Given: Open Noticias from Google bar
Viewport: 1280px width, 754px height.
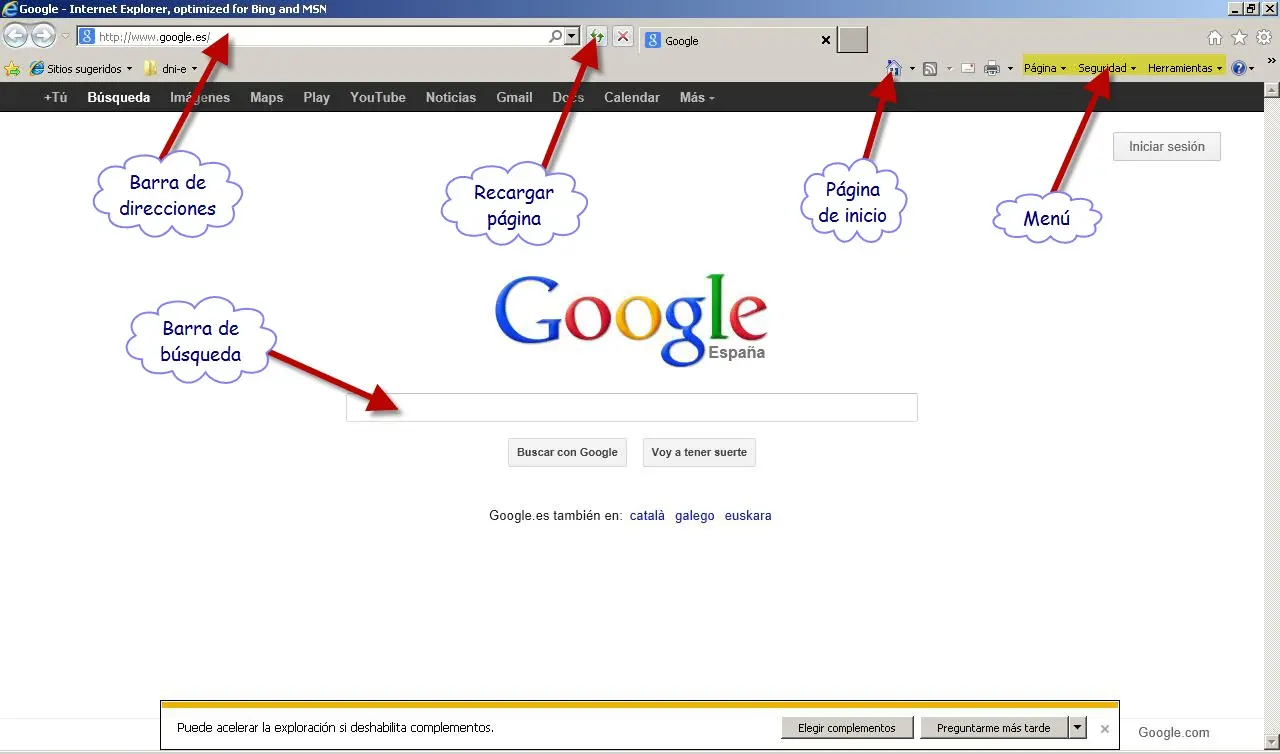Looking at the screenshot, I should click(451, 97).
